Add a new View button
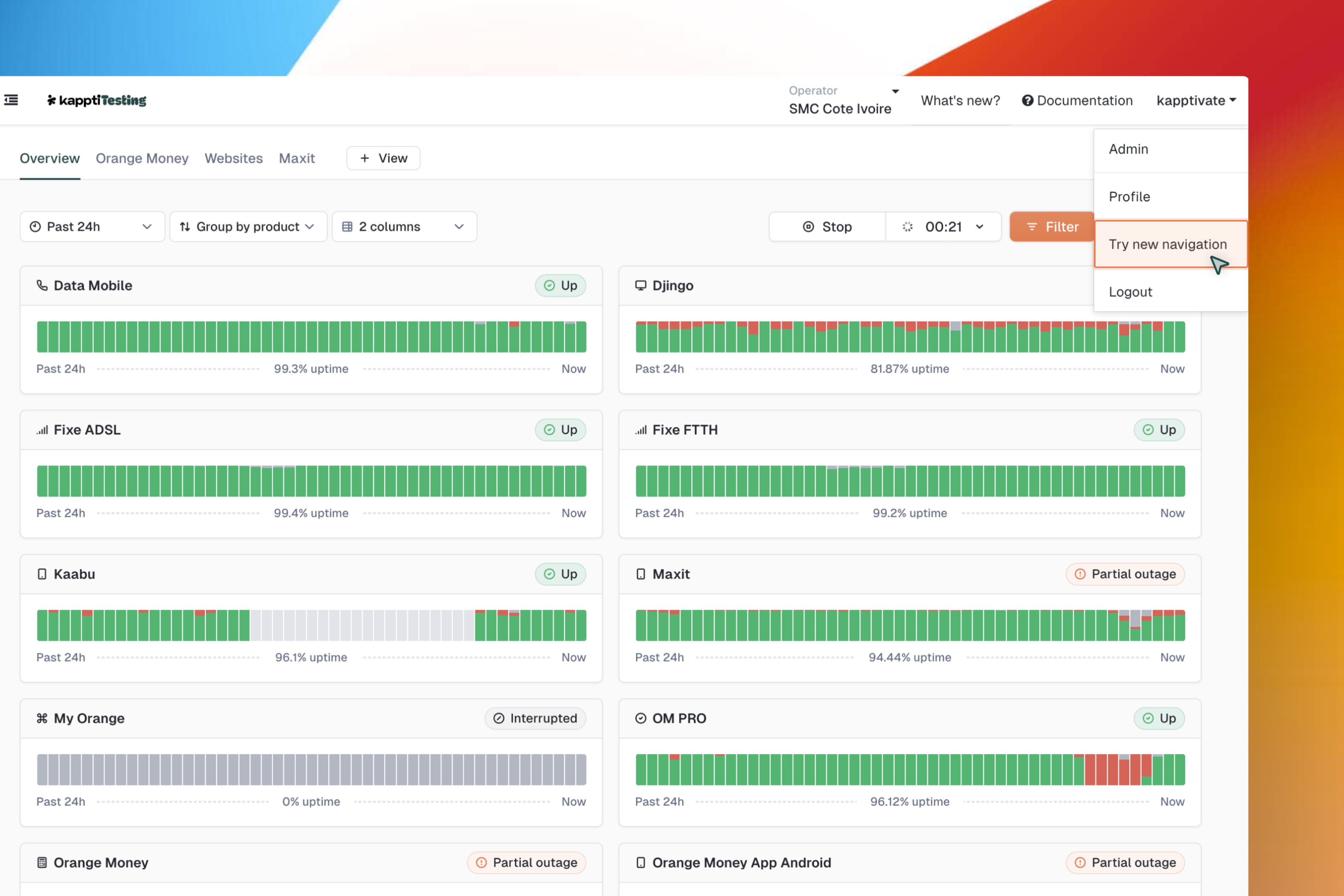 (384, 158)
